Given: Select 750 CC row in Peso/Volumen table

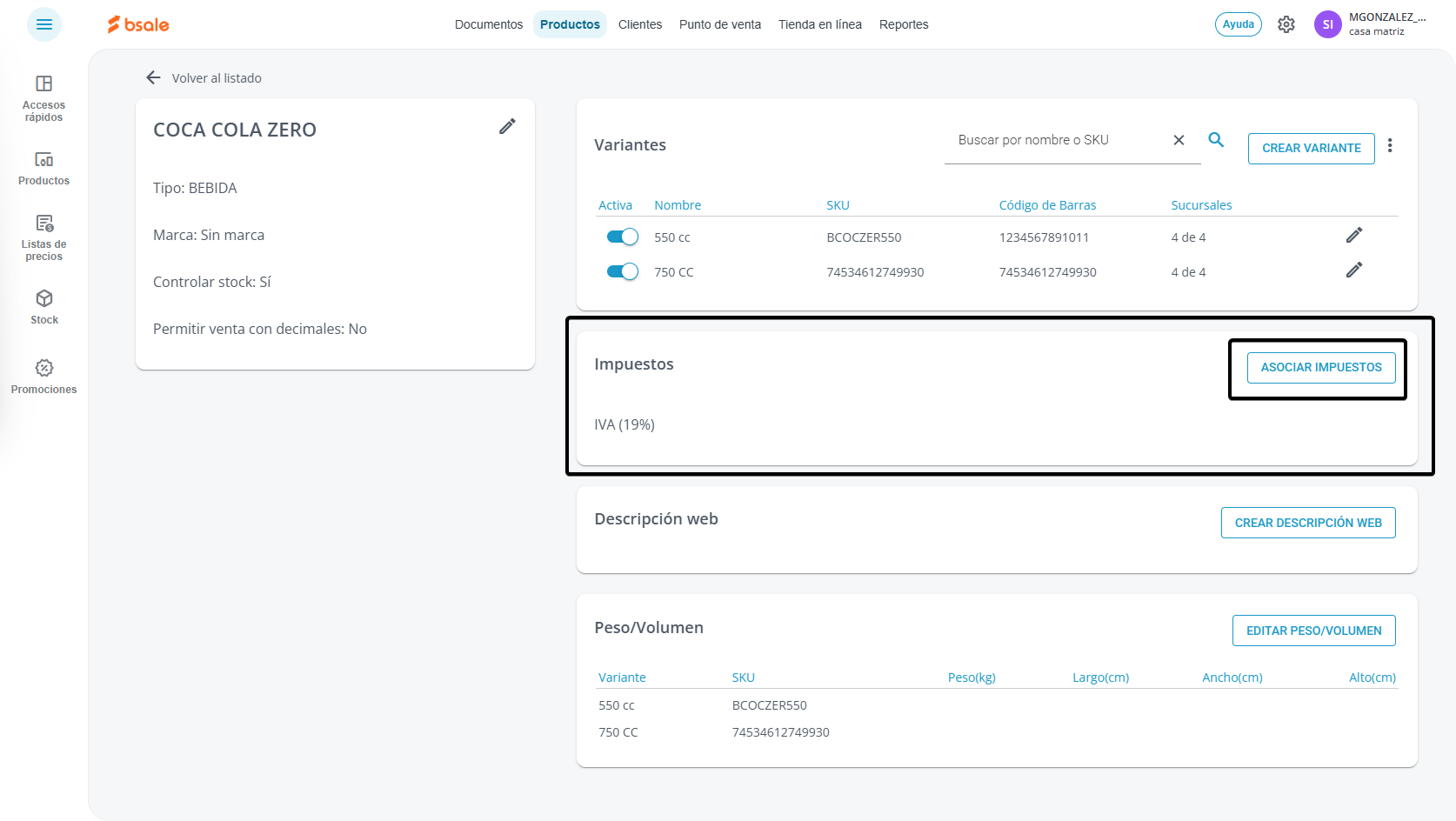Looking at the screenshot, I should (997, 732).
